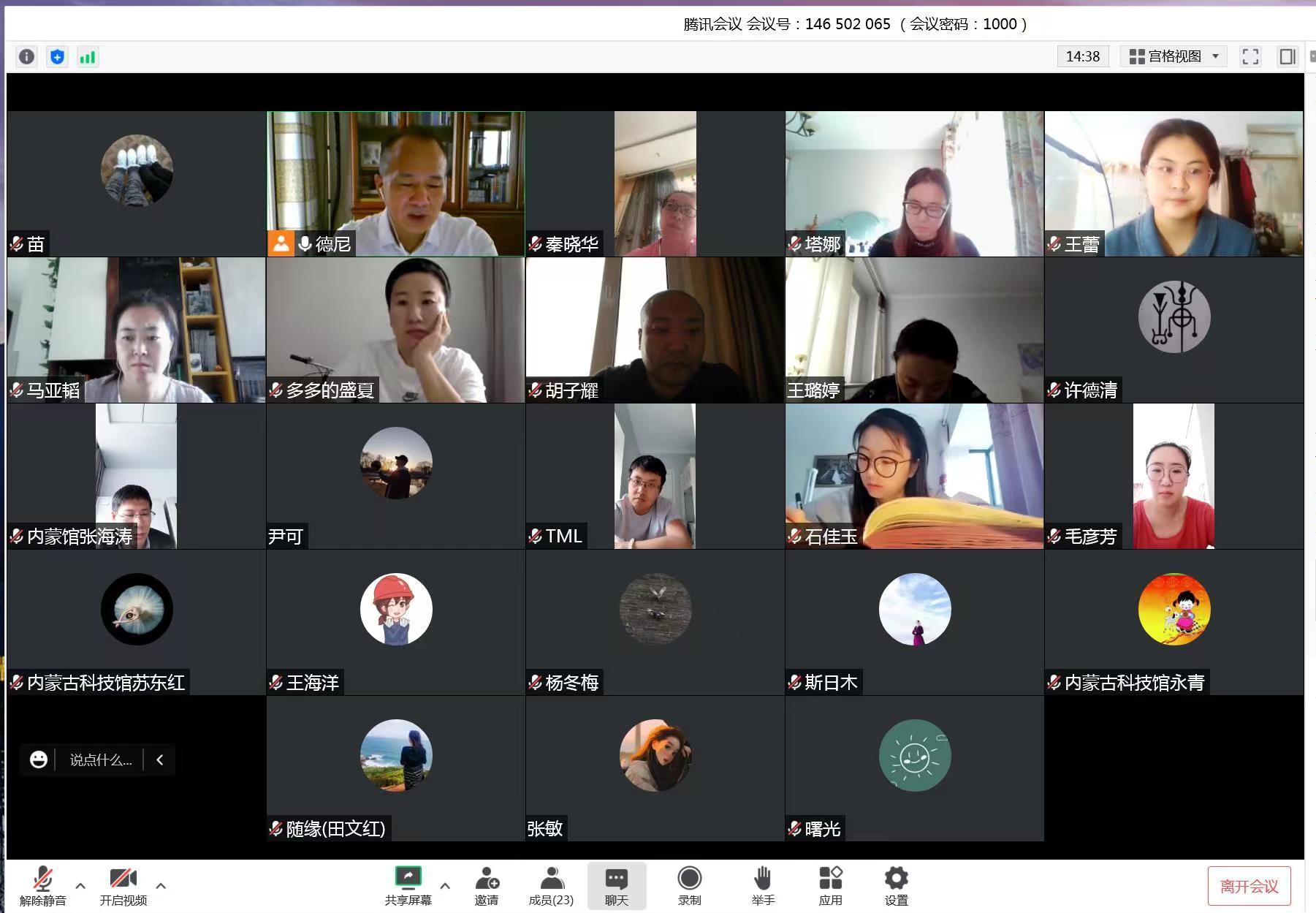Open 设置 settings gear
1316x913 pixels.
coord(896,886)
